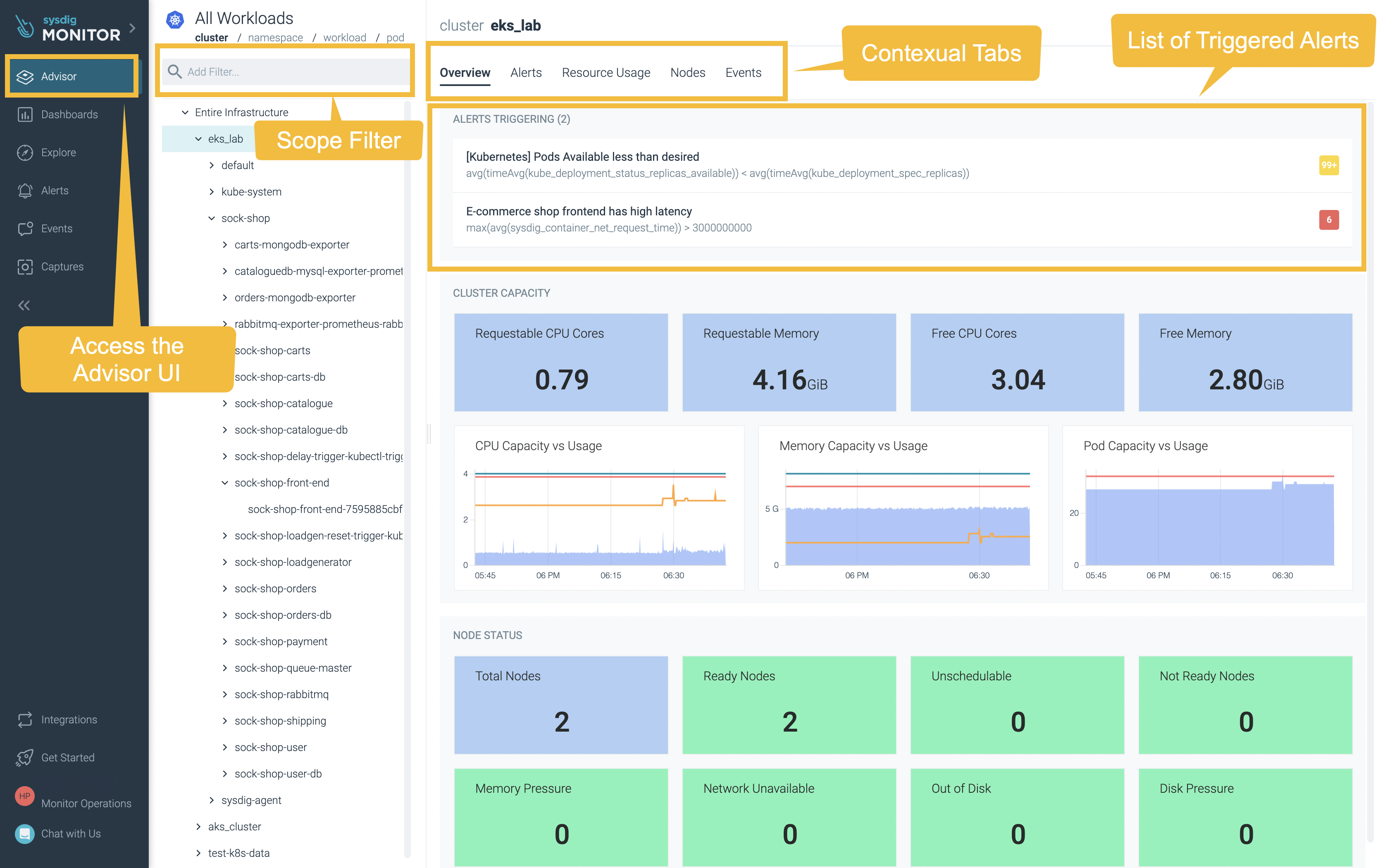Collapse sidebar with double-chevron icon
The image size is (1385, 868).
tap(24, 305)
